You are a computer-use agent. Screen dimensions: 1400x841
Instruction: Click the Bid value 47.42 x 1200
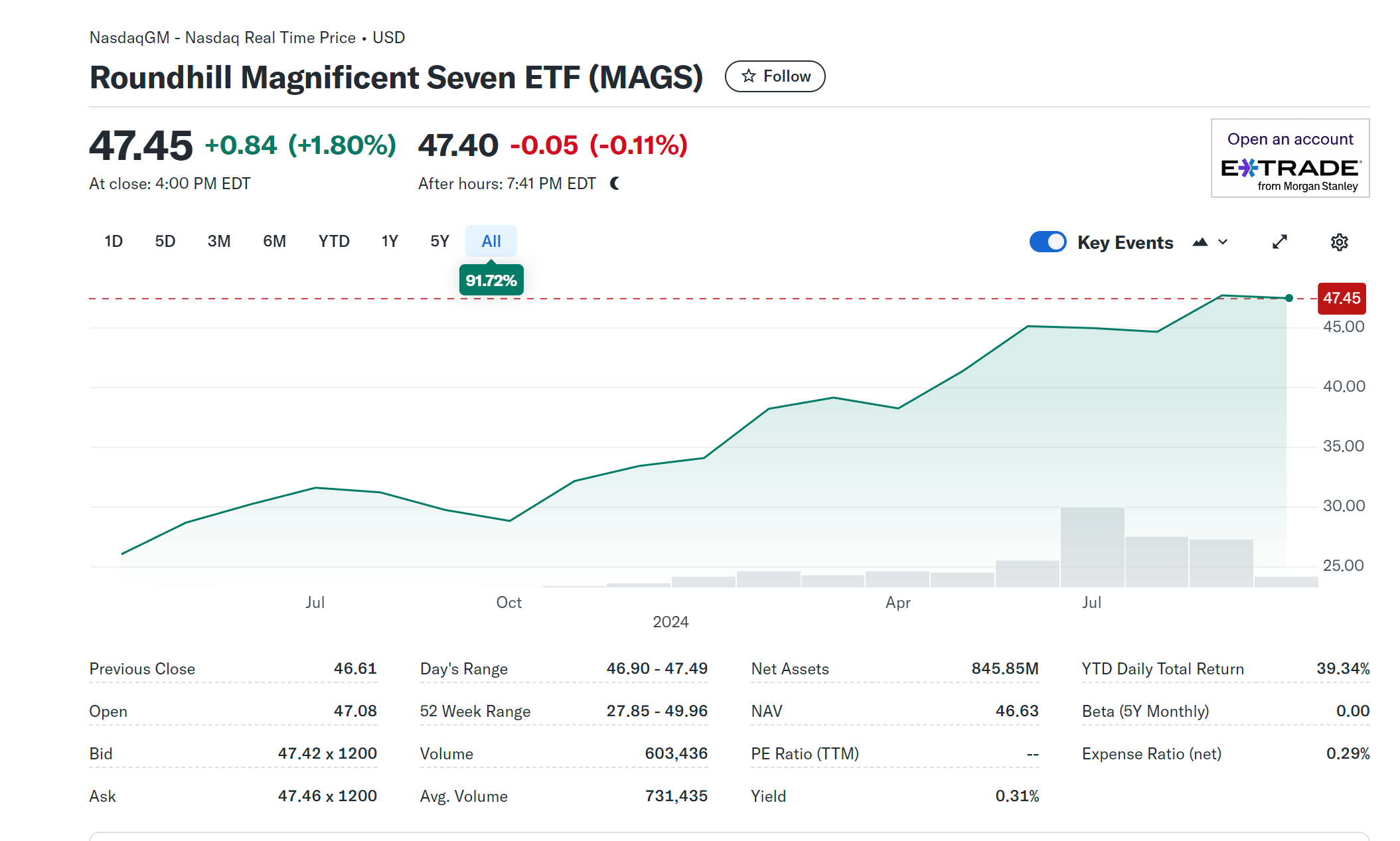(x=327, y=753)
